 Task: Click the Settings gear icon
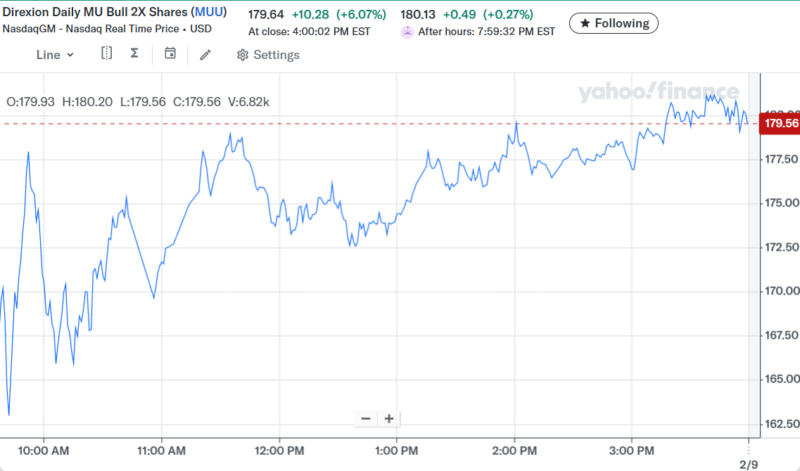coord(242,55)
